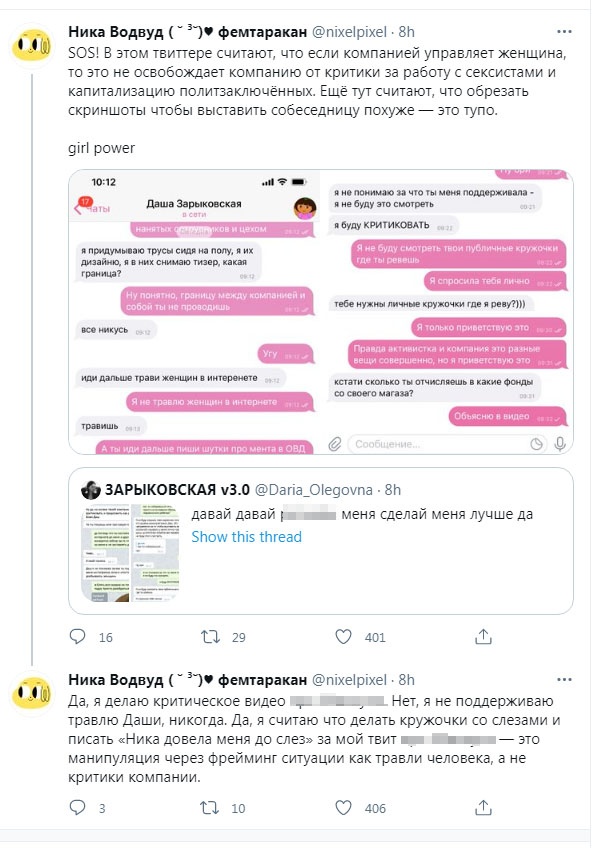Screen dimensions: 611x848
Task: Click Show this thread link
Action: tap(247, 536)
